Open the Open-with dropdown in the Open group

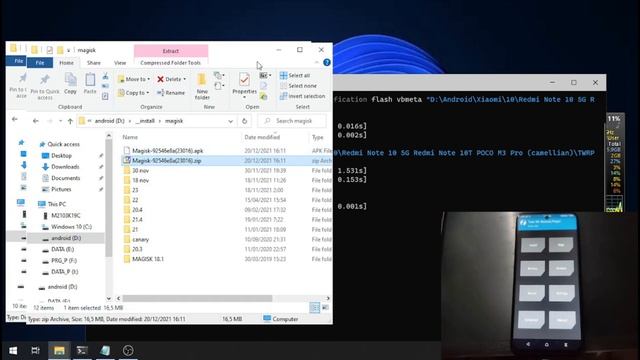[265, 76]
